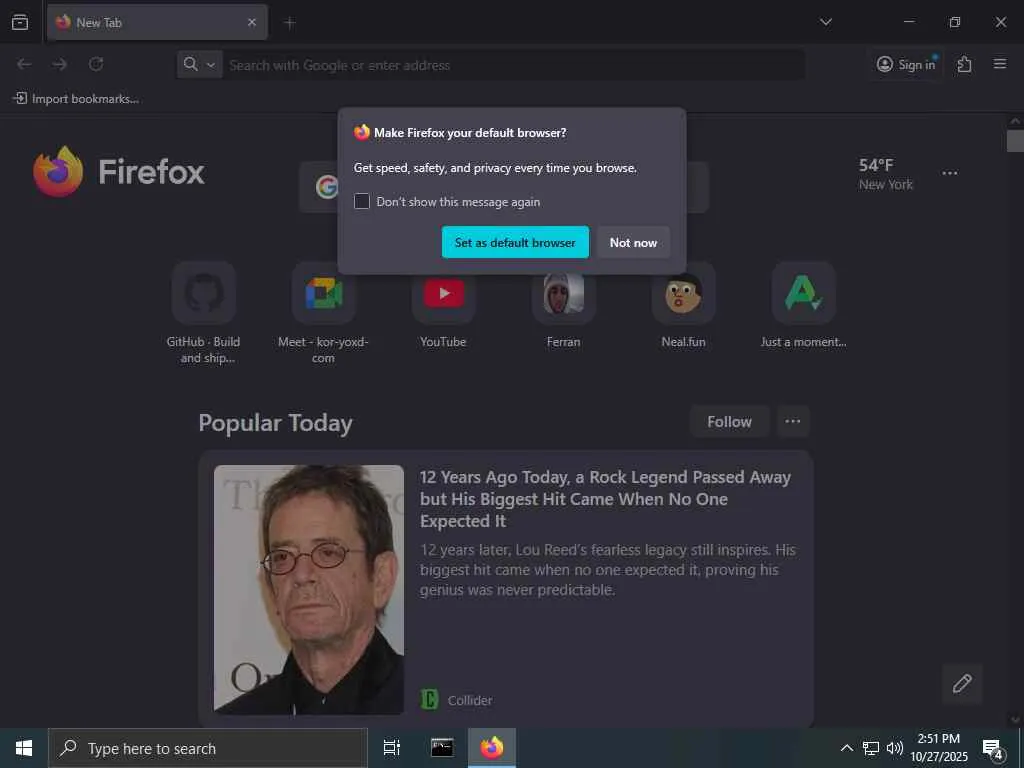Go forward with the forward arrow
The image size is (1024, 768).
[59, 64]
